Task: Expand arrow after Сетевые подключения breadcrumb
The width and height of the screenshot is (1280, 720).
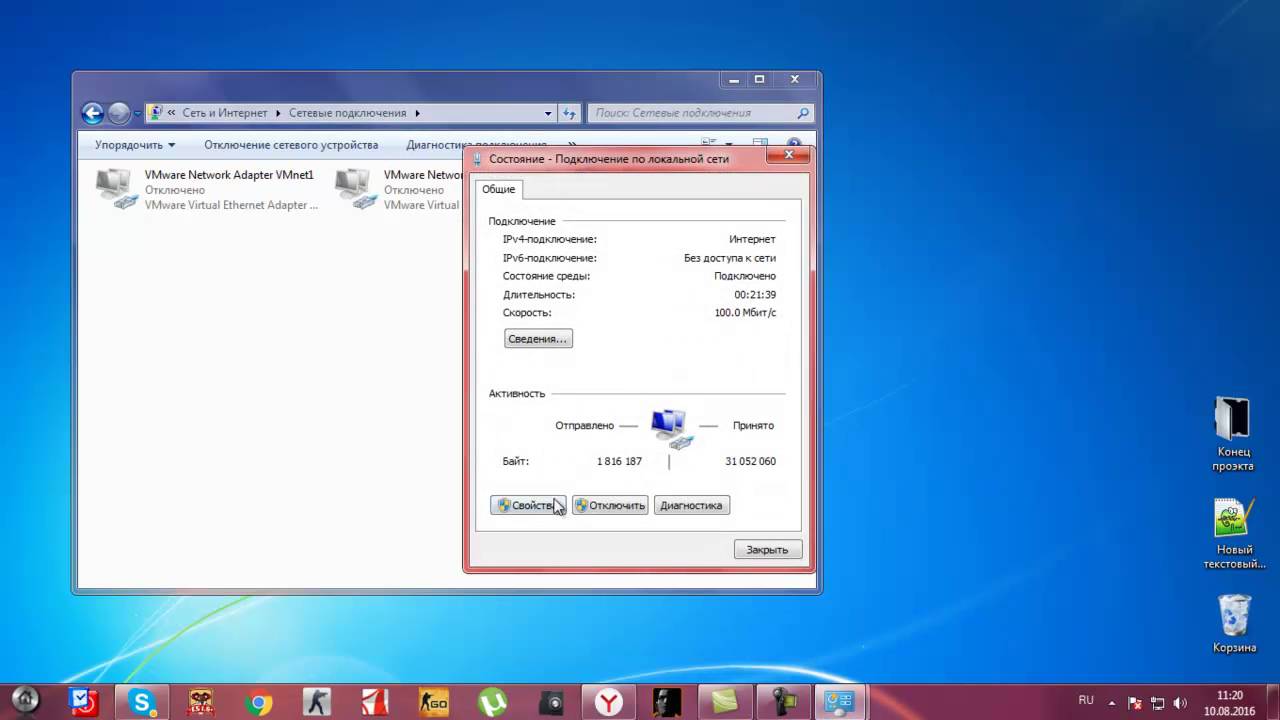Action: (417, 113)
